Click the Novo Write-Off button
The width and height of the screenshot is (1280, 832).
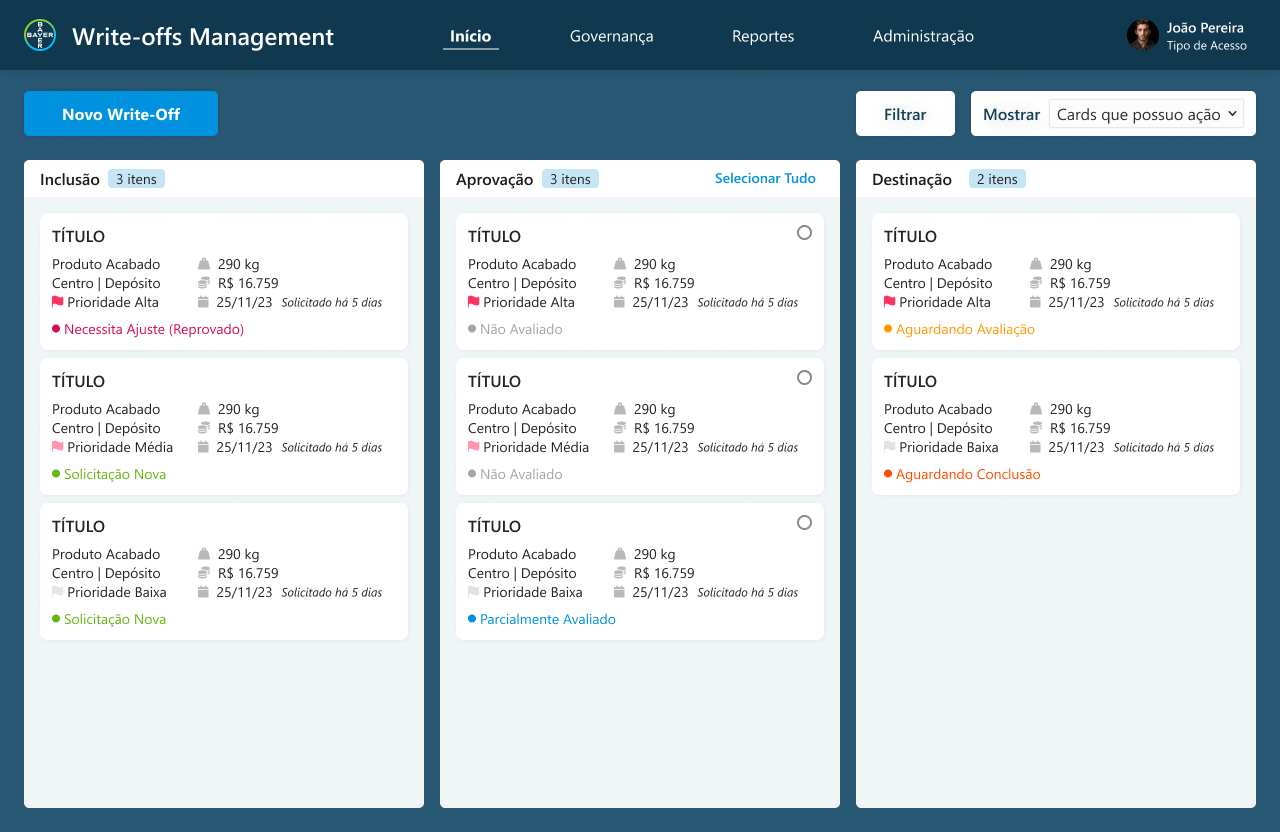(x=121, y=114)
